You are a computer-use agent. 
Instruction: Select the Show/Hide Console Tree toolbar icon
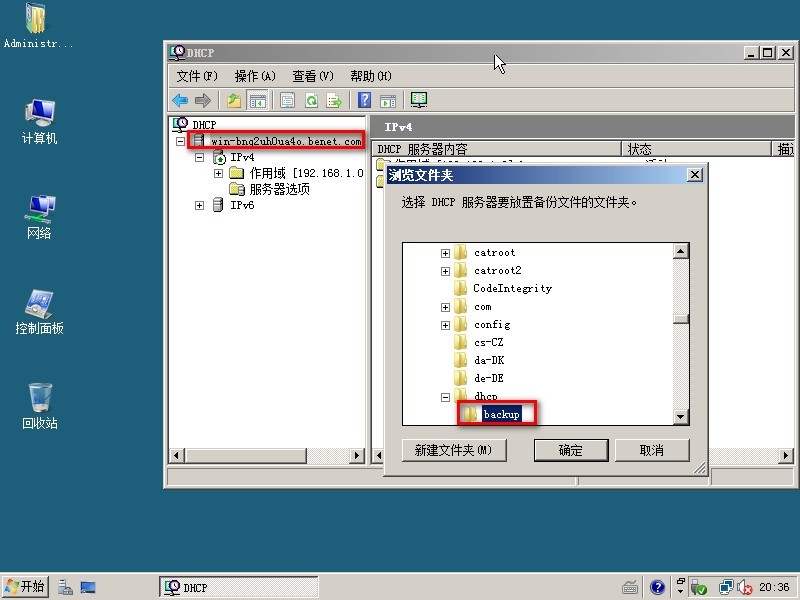tap(258, 99)
